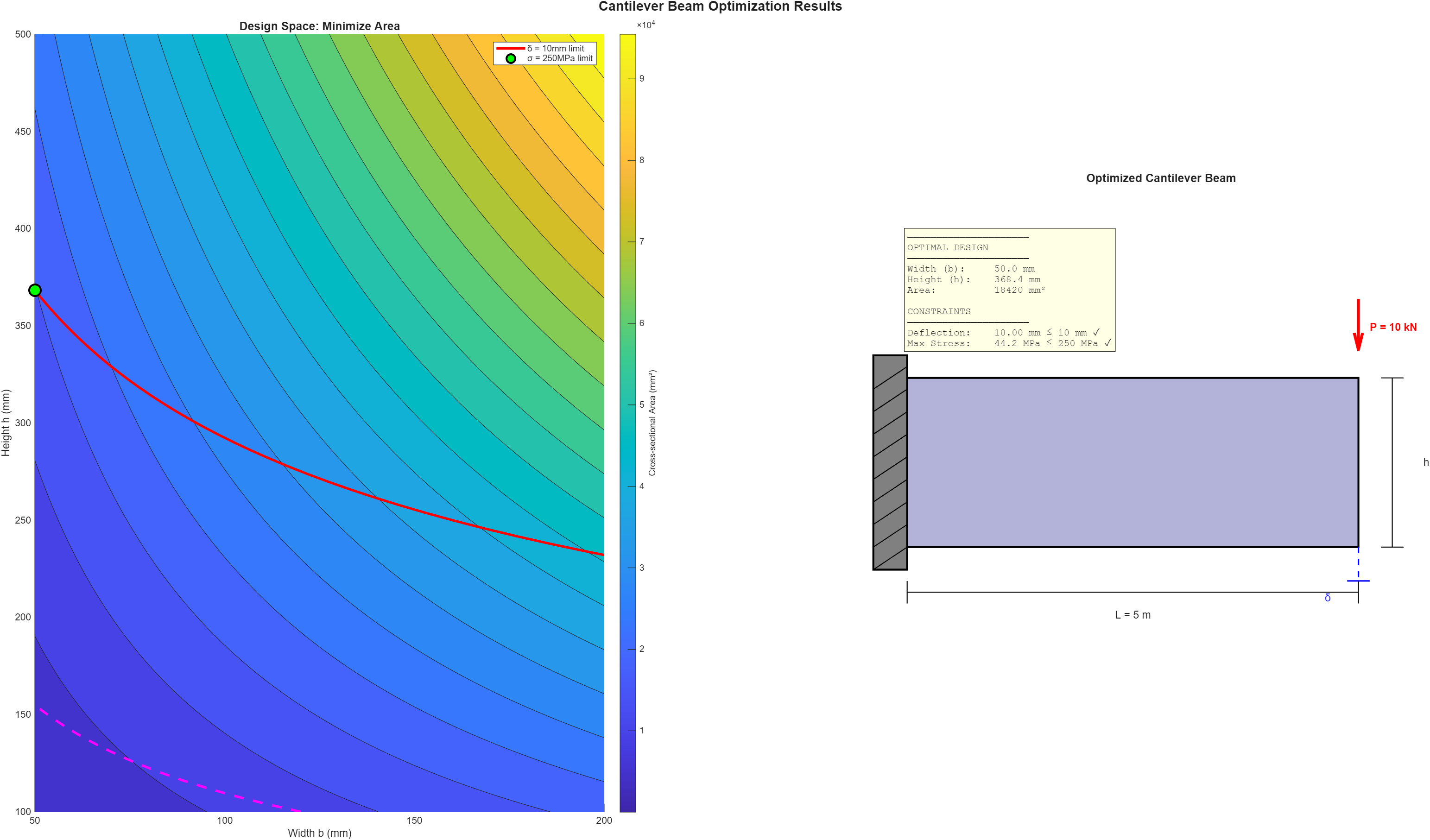Screen dimensions: 1430x840
Task: Toggle the δ = 10mm limit legend entry
Action: [553, 48]
